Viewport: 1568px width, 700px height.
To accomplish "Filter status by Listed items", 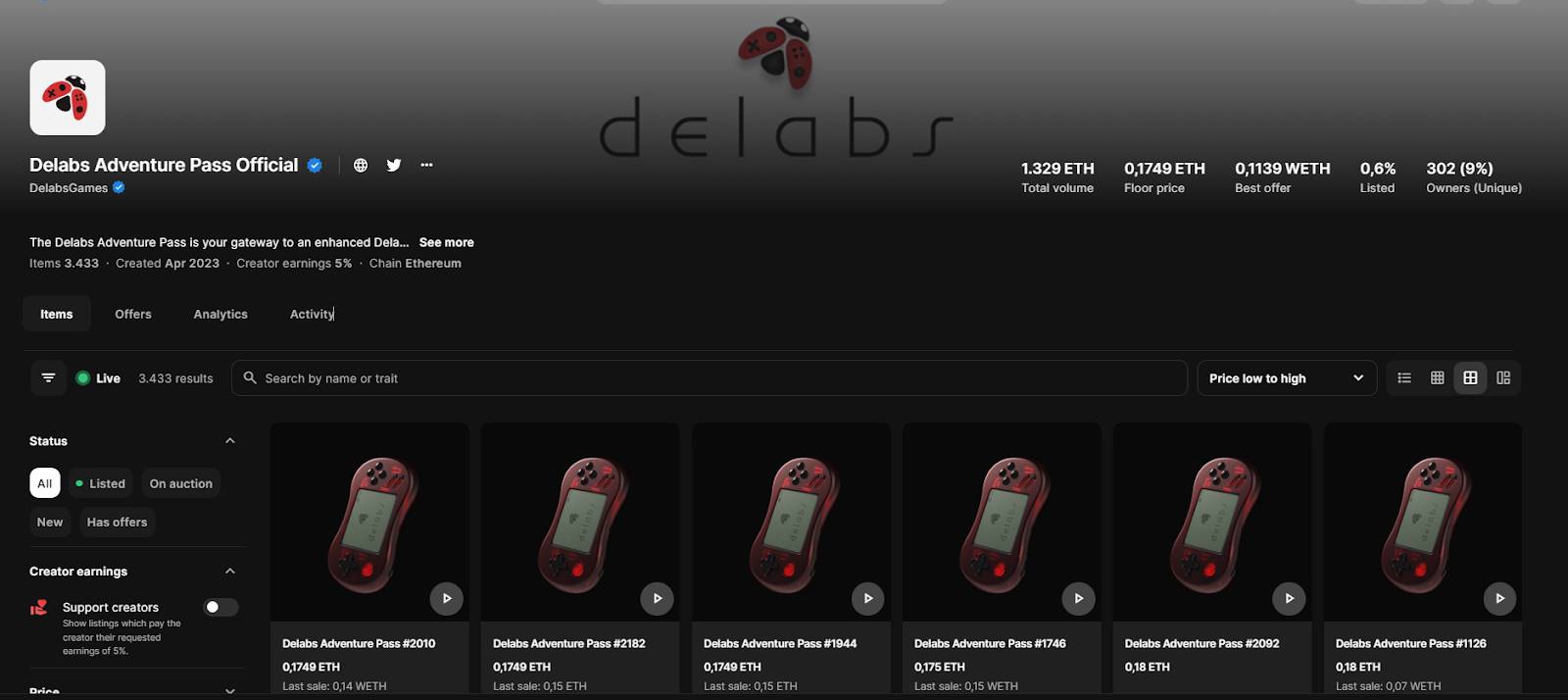I will coord(100,483).
